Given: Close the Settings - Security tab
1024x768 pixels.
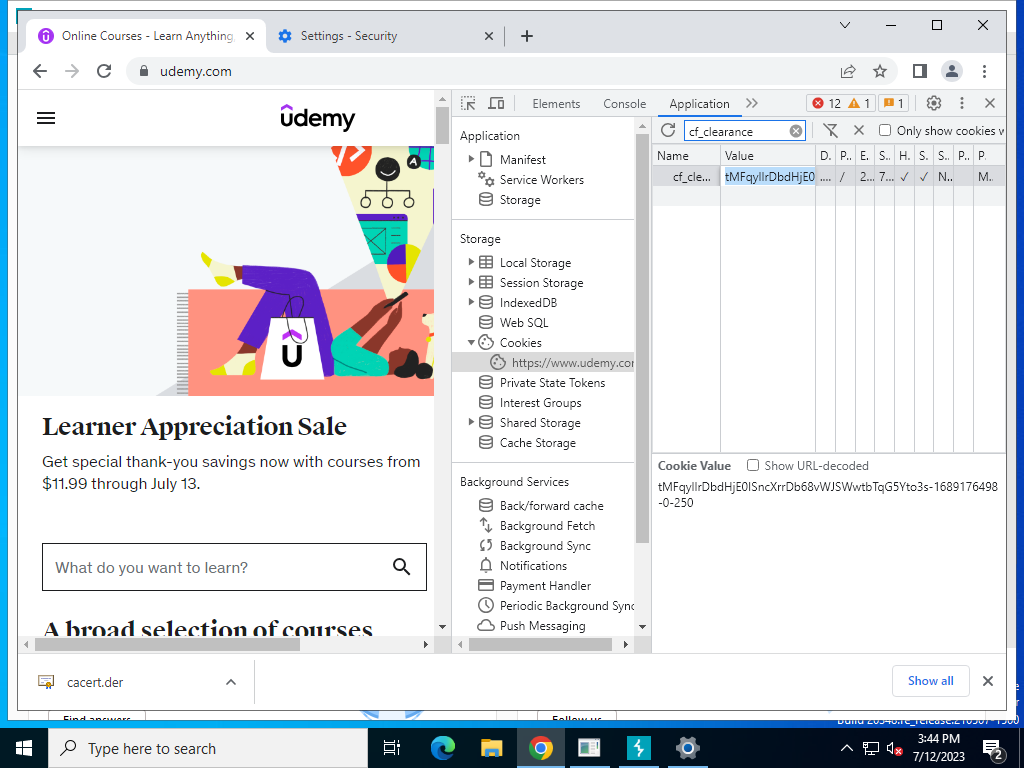Looking at the screenshot, I should point(488,36).
